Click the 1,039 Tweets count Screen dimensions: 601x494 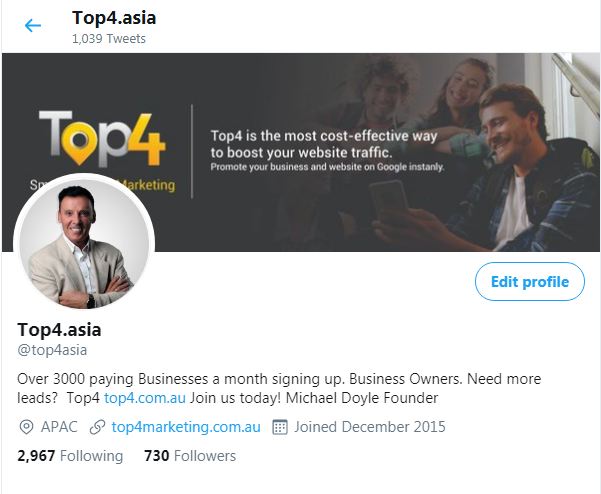tap(109, 39)
